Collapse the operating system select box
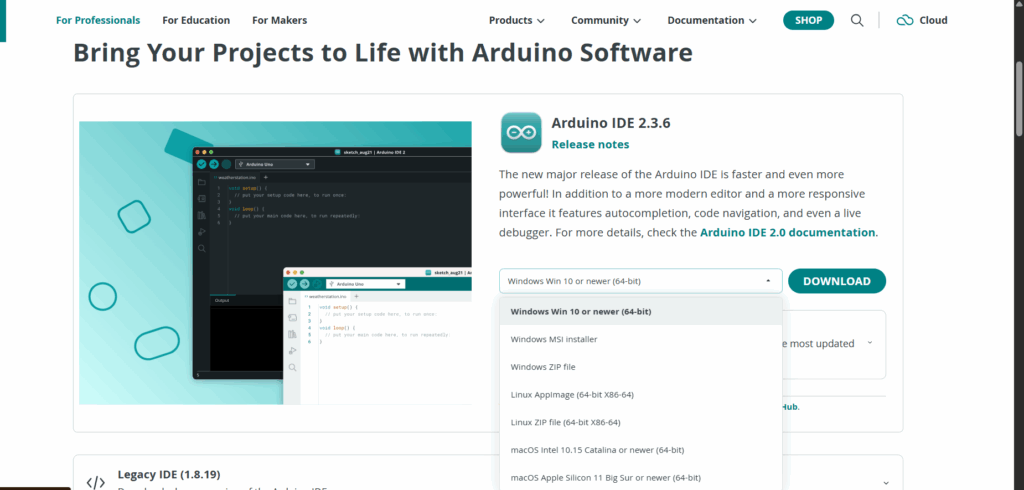The width and height of the screenshot is (1024, 490). click(x=640, y=281)
